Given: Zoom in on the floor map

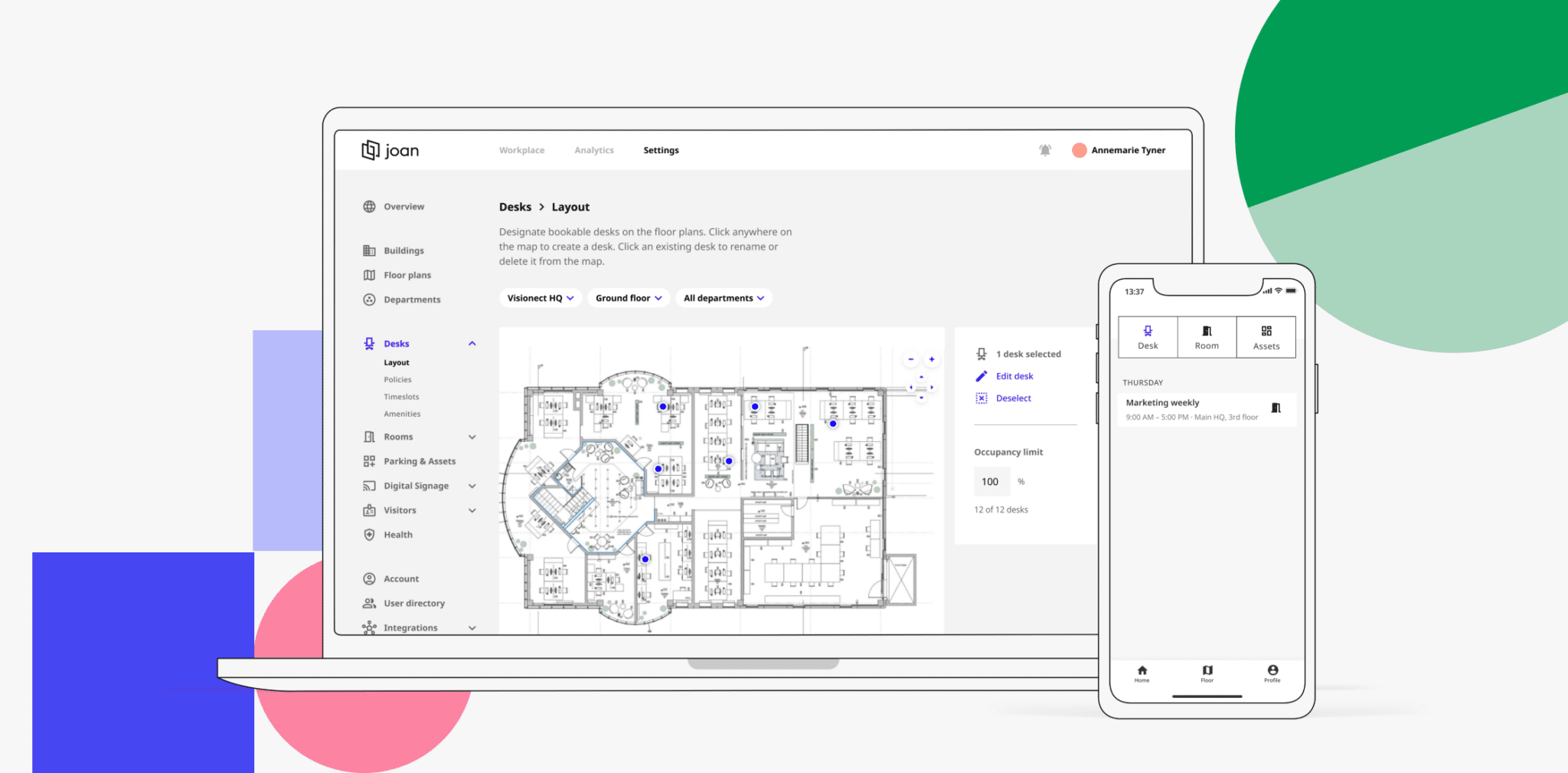Looking at the screenshot, I should coord(932,359).
